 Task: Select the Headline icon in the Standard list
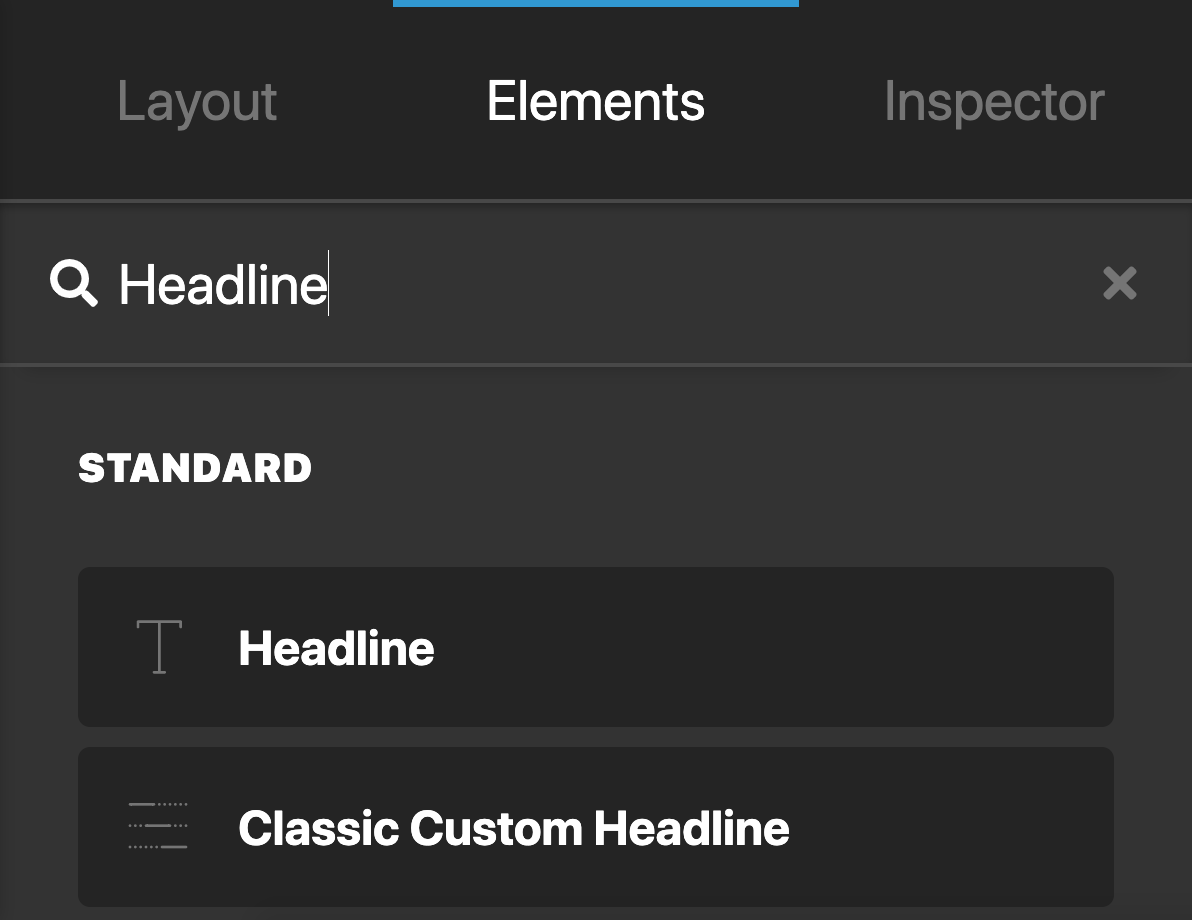(158, 647)
